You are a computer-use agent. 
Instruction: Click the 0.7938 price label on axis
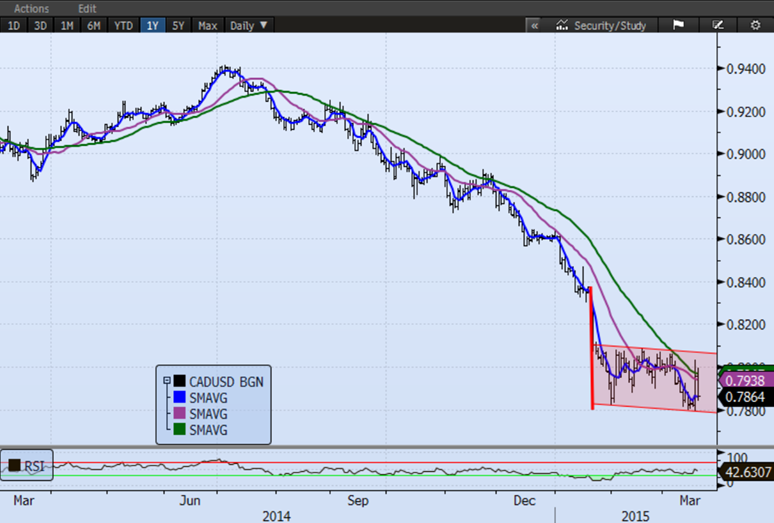[744, 380]
